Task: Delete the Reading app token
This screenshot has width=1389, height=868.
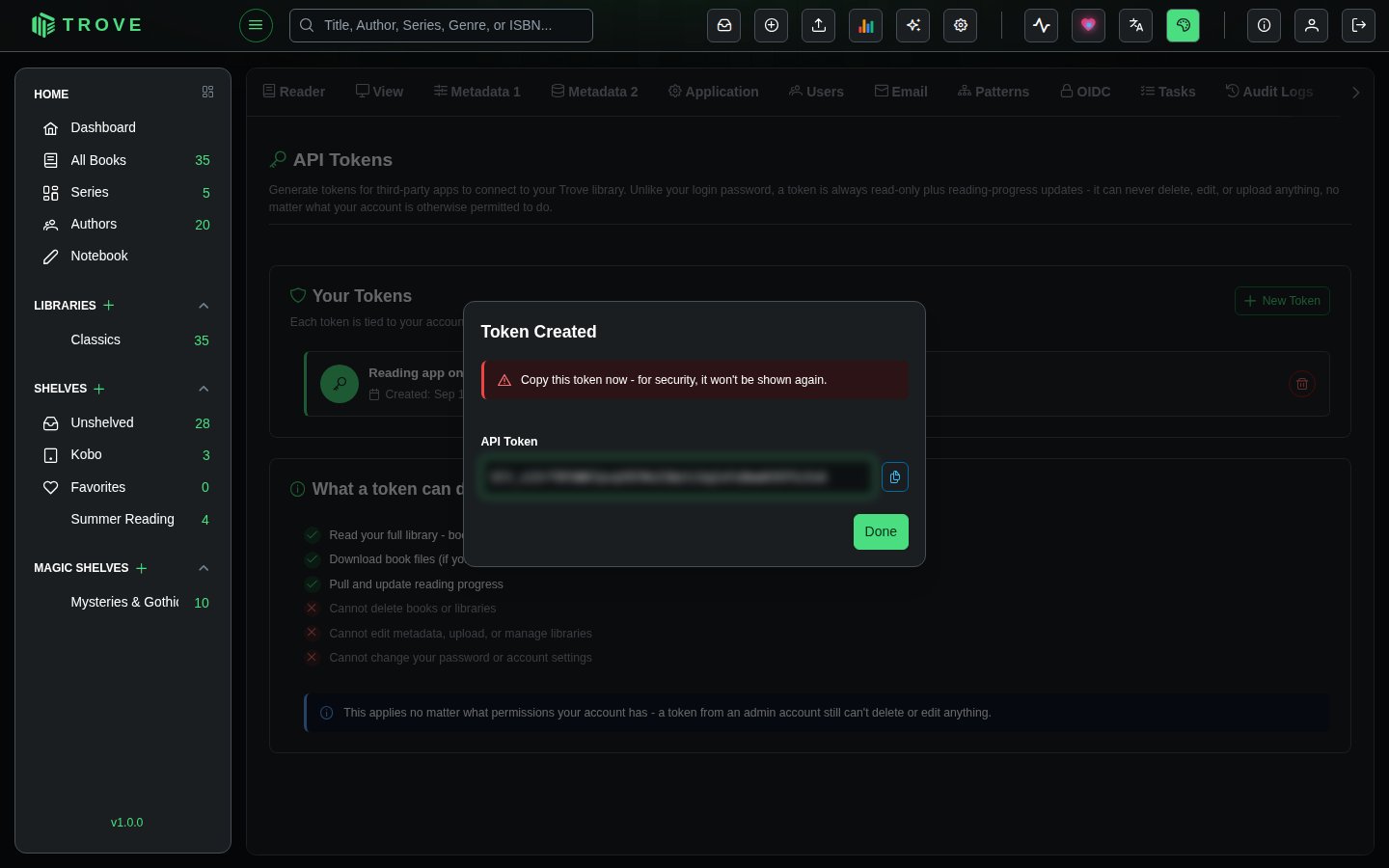Action: point(1302,384)
